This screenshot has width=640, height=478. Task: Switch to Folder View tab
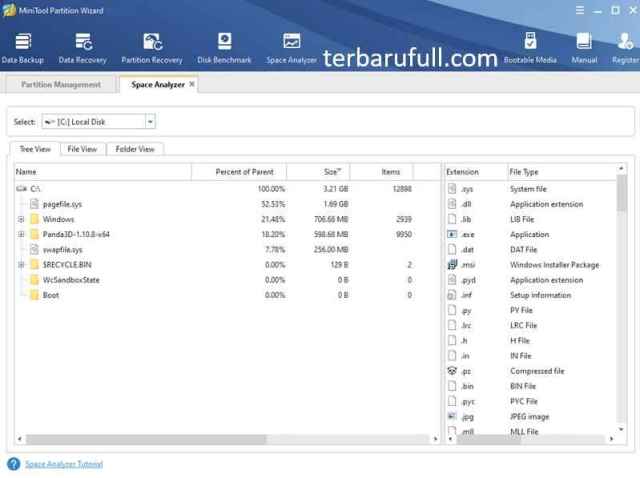click(135, 149)
